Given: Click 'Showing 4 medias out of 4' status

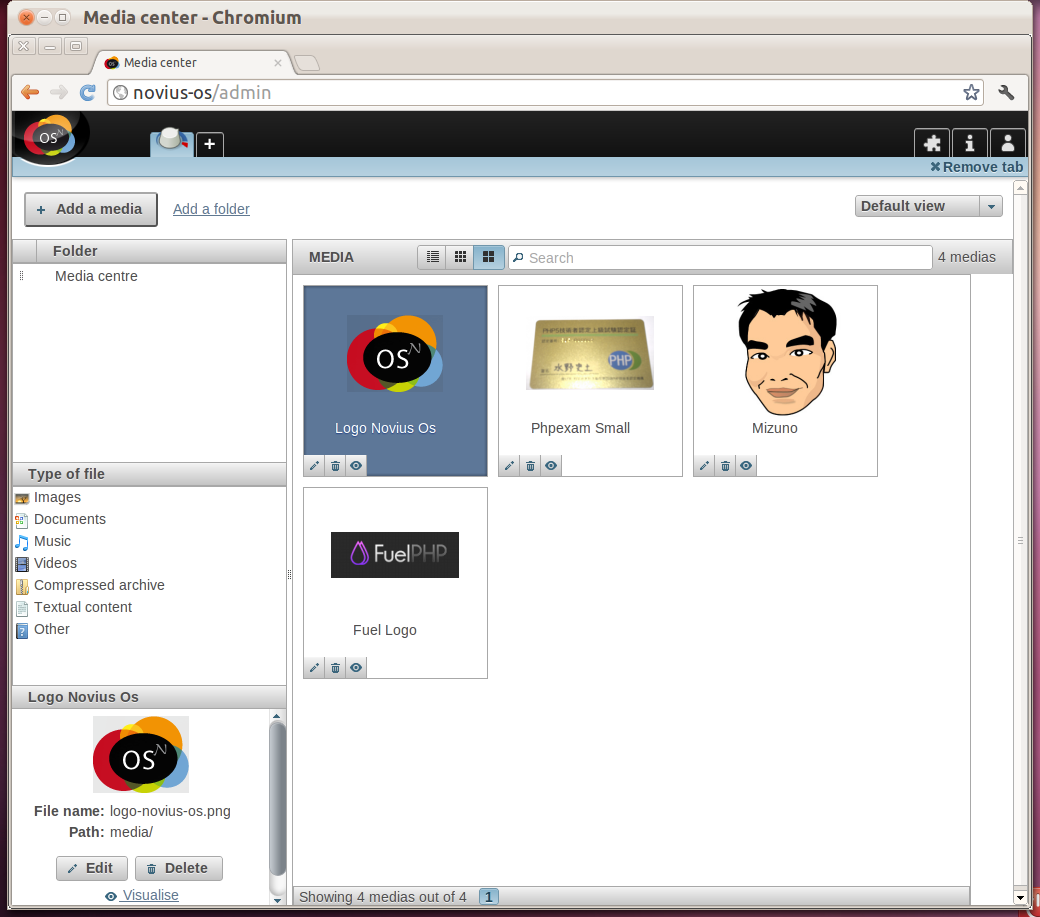Looking at the screenshot, I should pyautogui.click(x=383, y=897).
